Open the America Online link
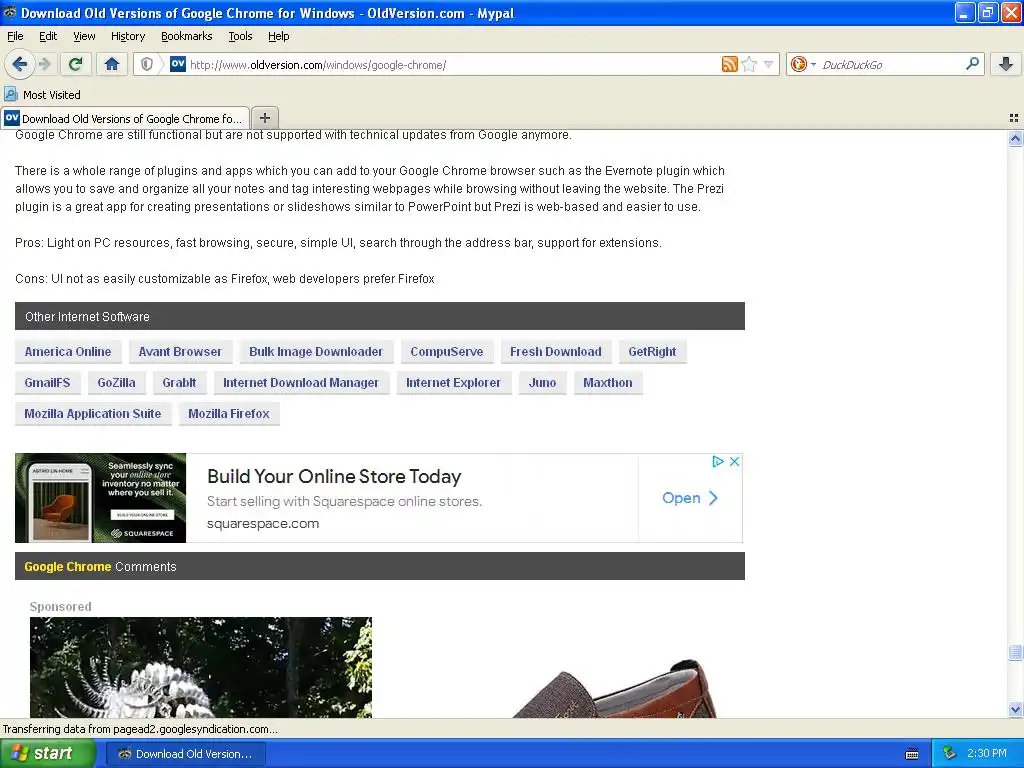 [68, 352]
